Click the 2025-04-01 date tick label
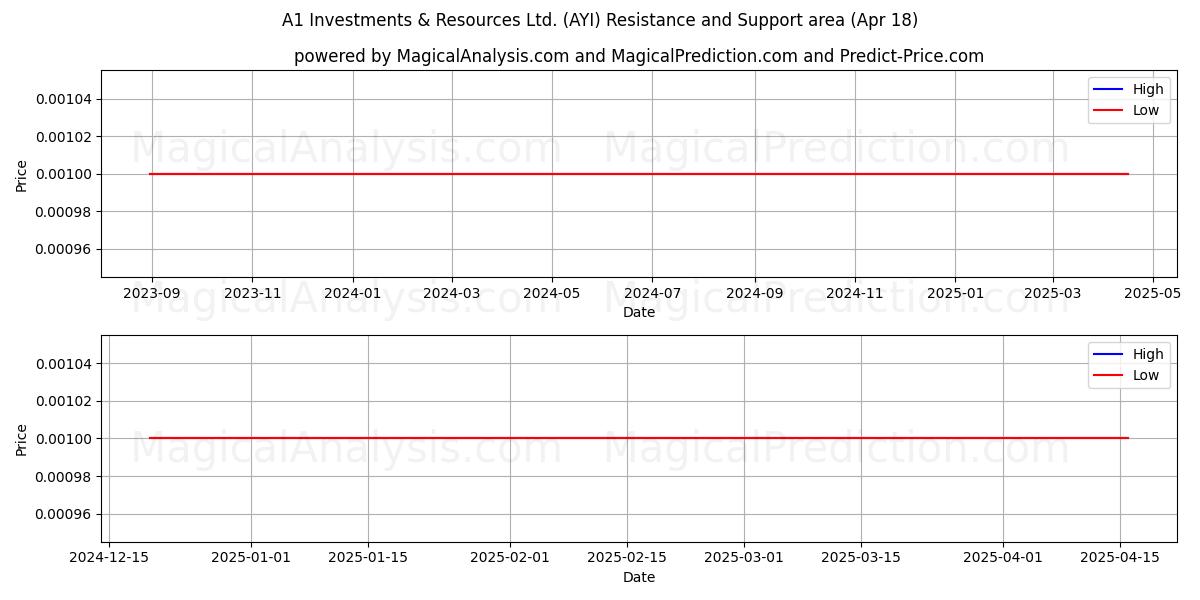The height and width of the screenshot is (600, 1200). click(1003, 558)
